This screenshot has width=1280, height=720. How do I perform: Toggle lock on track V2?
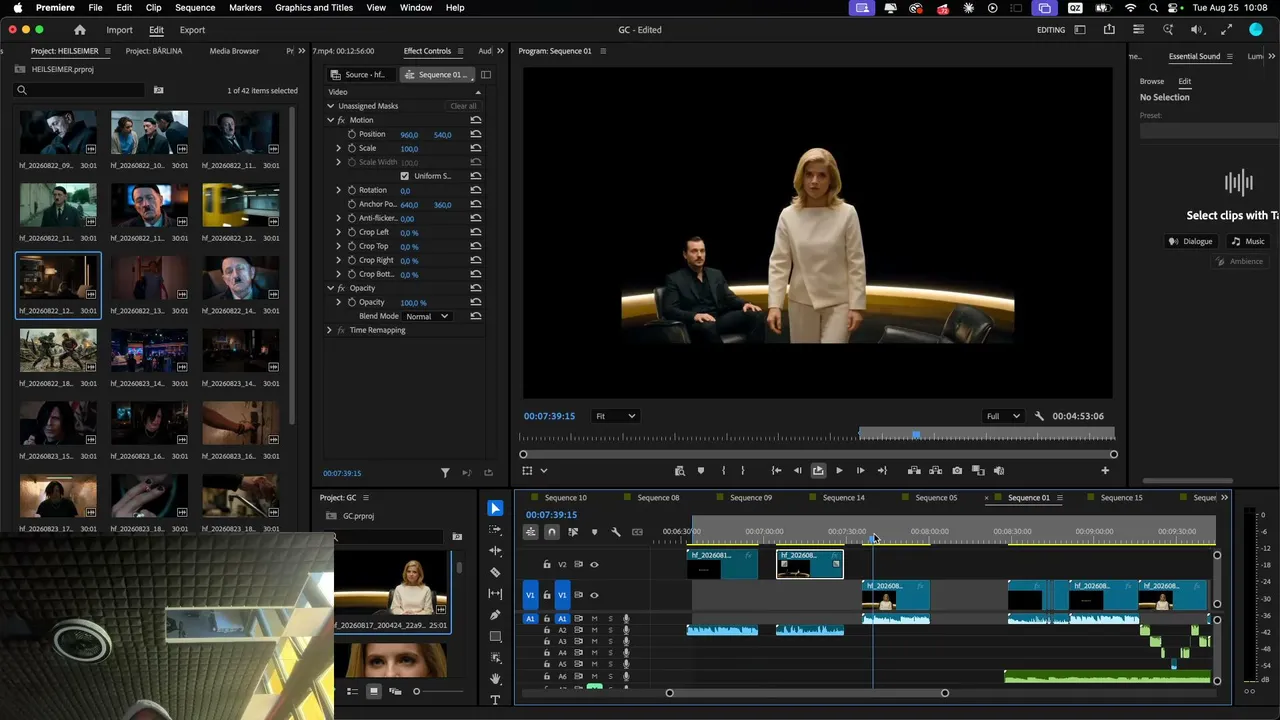(x=546, y=565)
